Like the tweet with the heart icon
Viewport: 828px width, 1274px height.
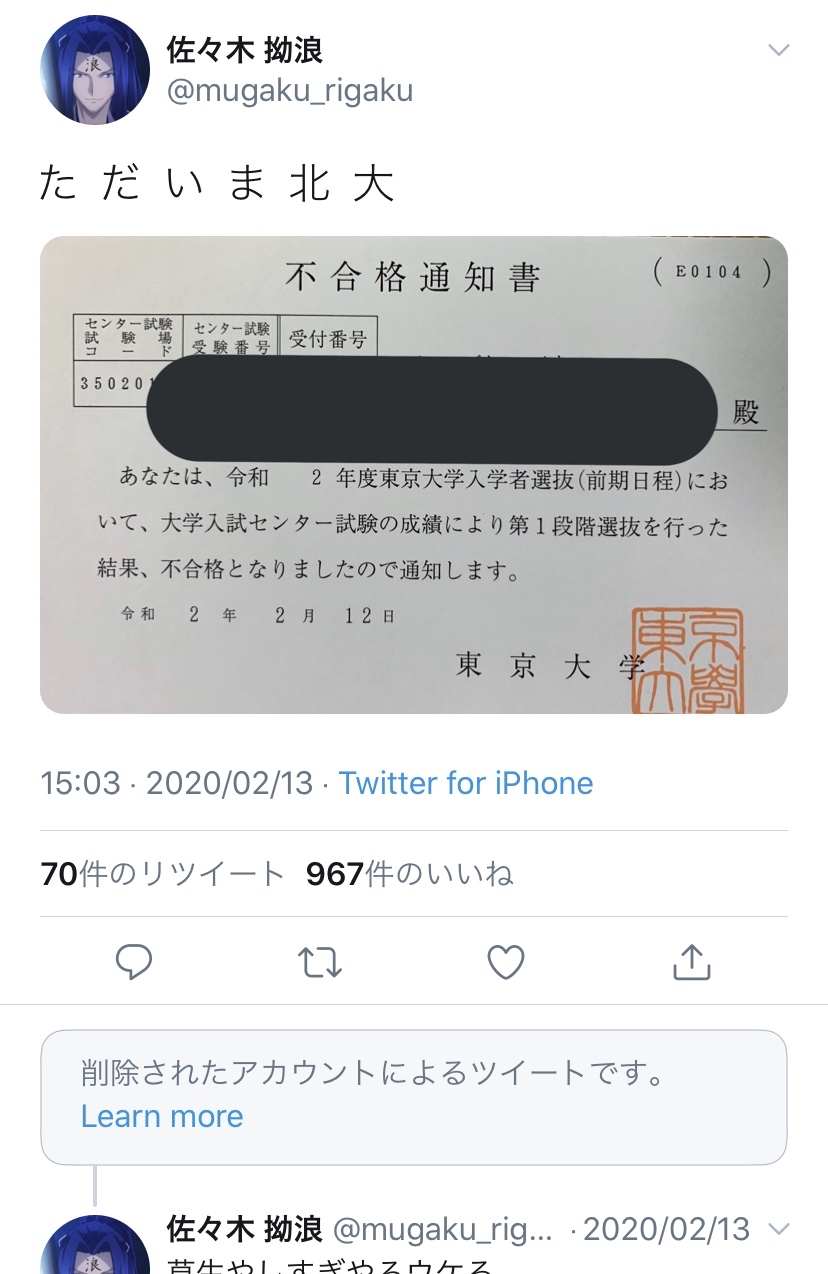click(506, 962)
